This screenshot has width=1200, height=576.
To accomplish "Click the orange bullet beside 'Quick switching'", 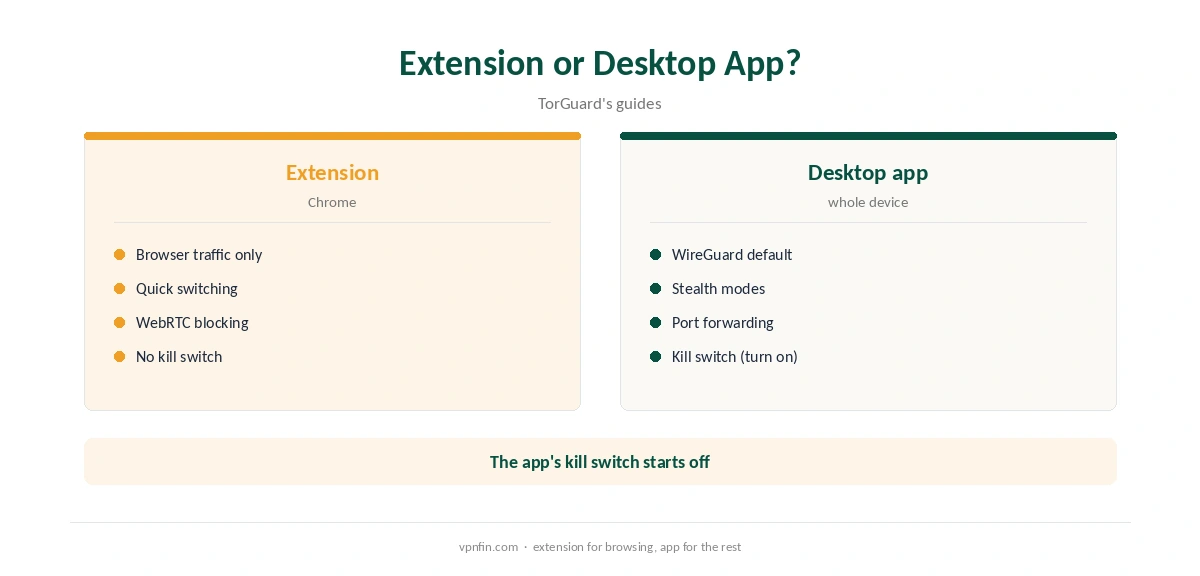I will point(120,289).
